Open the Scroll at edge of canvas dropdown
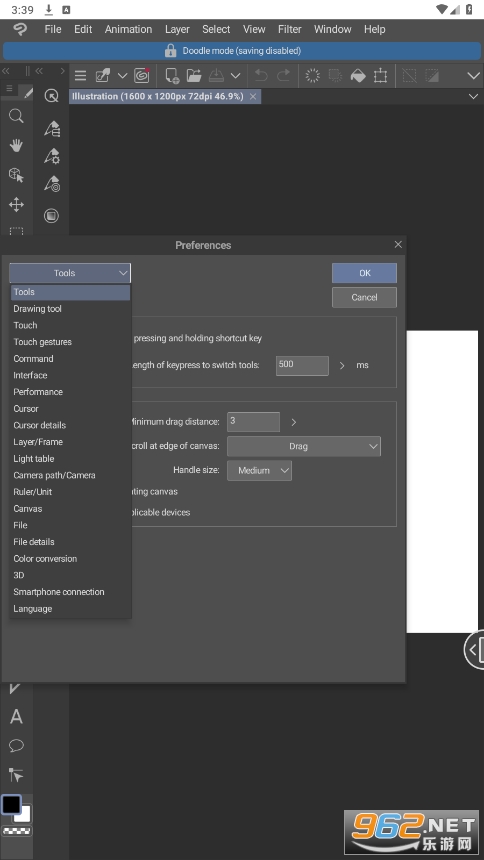484x860 pixels. point(304,446)
